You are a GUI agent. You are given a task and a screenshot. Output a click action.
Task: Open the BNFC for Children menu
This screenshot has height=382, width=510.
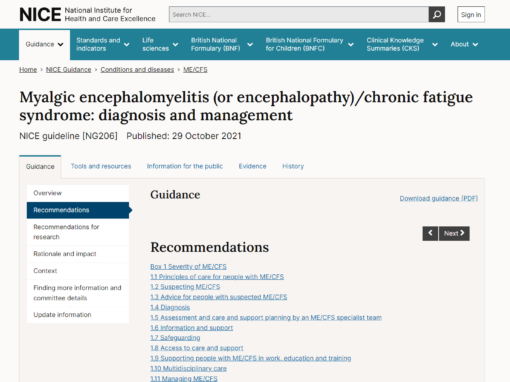pos(309,44)
